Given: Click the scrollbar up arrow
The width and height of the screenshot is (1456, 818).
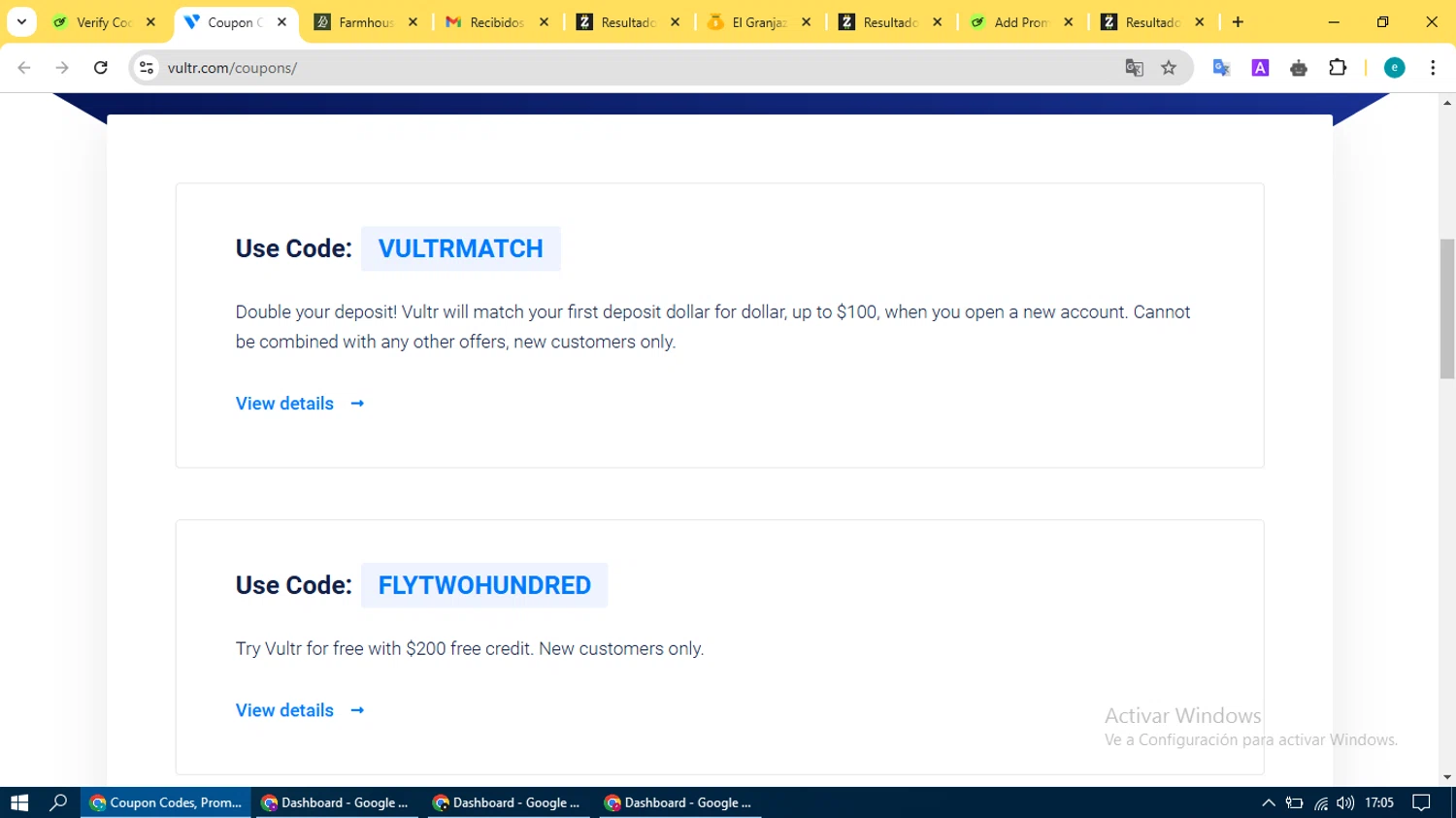Looking at the screenshot, I should click(1447, 102).
